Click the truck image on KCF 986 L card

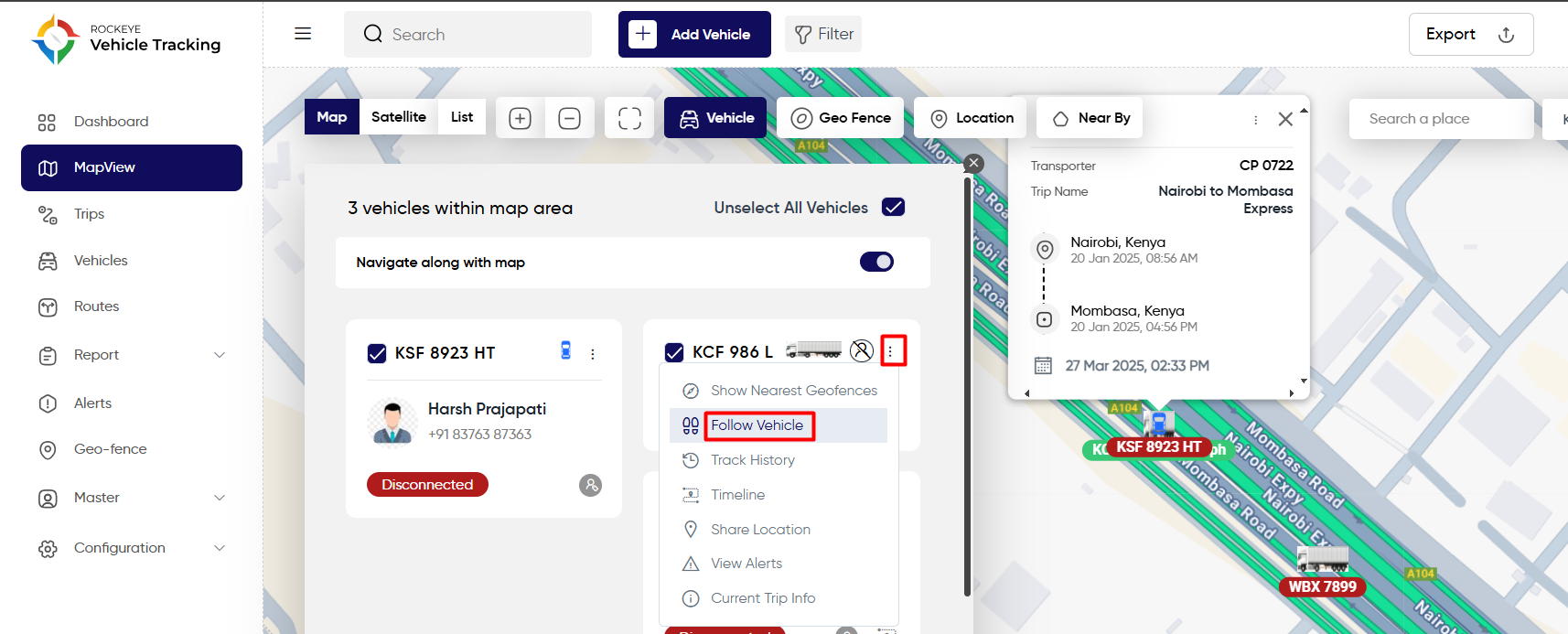pos(813,349)
